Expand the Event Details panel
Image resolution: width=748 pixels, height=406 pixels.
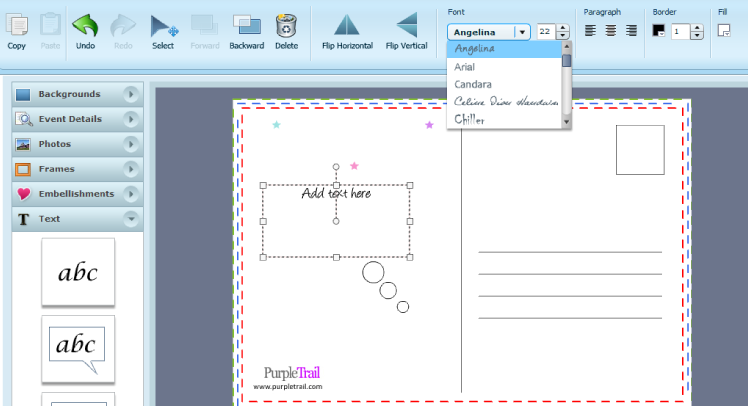coord(131,119)
